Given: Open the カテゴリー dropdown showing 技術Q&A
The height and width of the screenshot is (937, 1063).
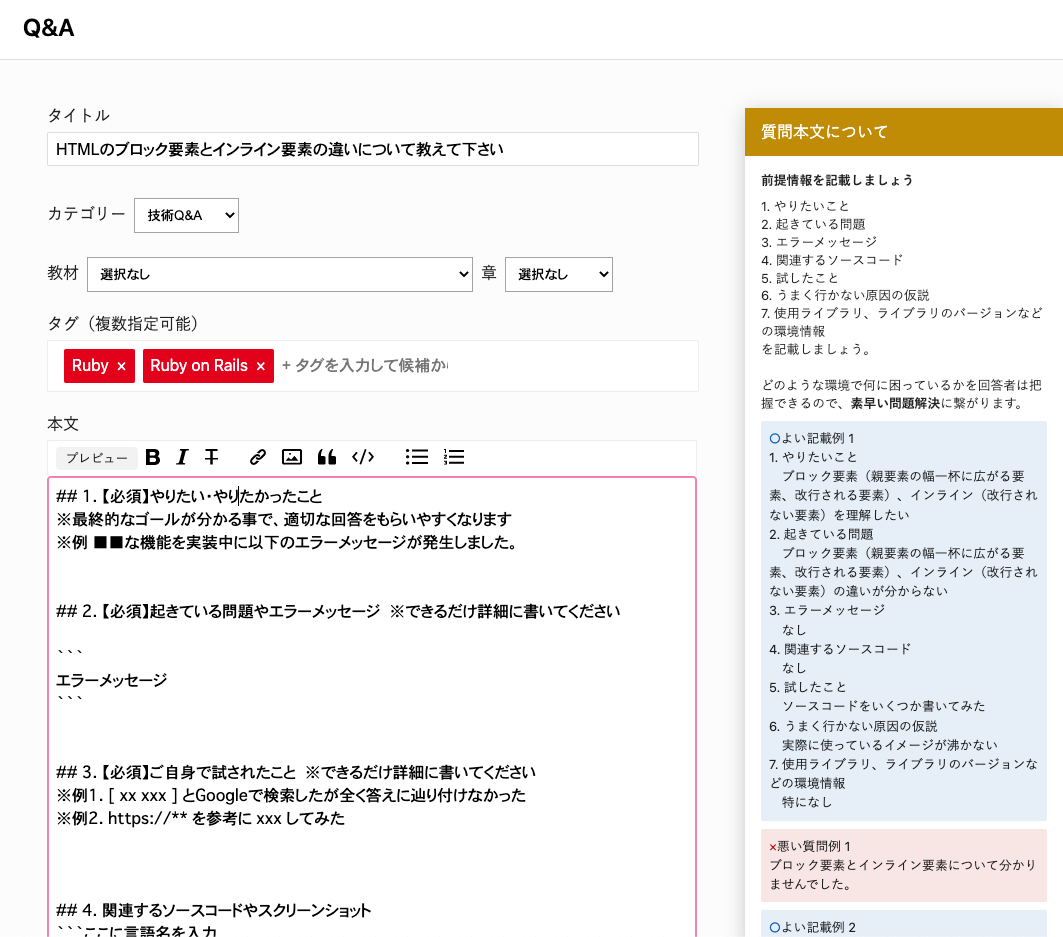Looking at the screenshot, I should click(x=186, y=215).
